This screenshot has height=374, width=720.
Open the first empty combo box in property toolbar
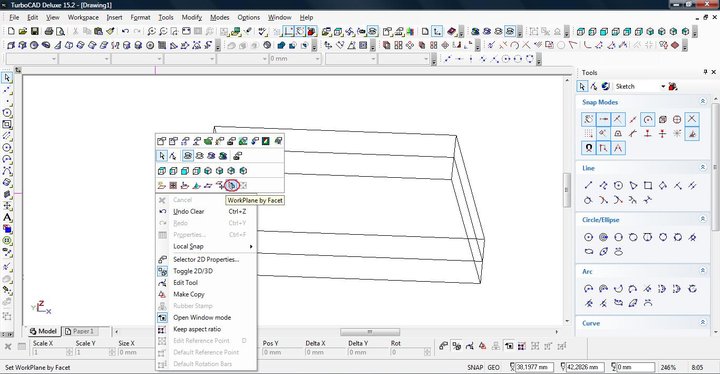[x=31, y=59]
